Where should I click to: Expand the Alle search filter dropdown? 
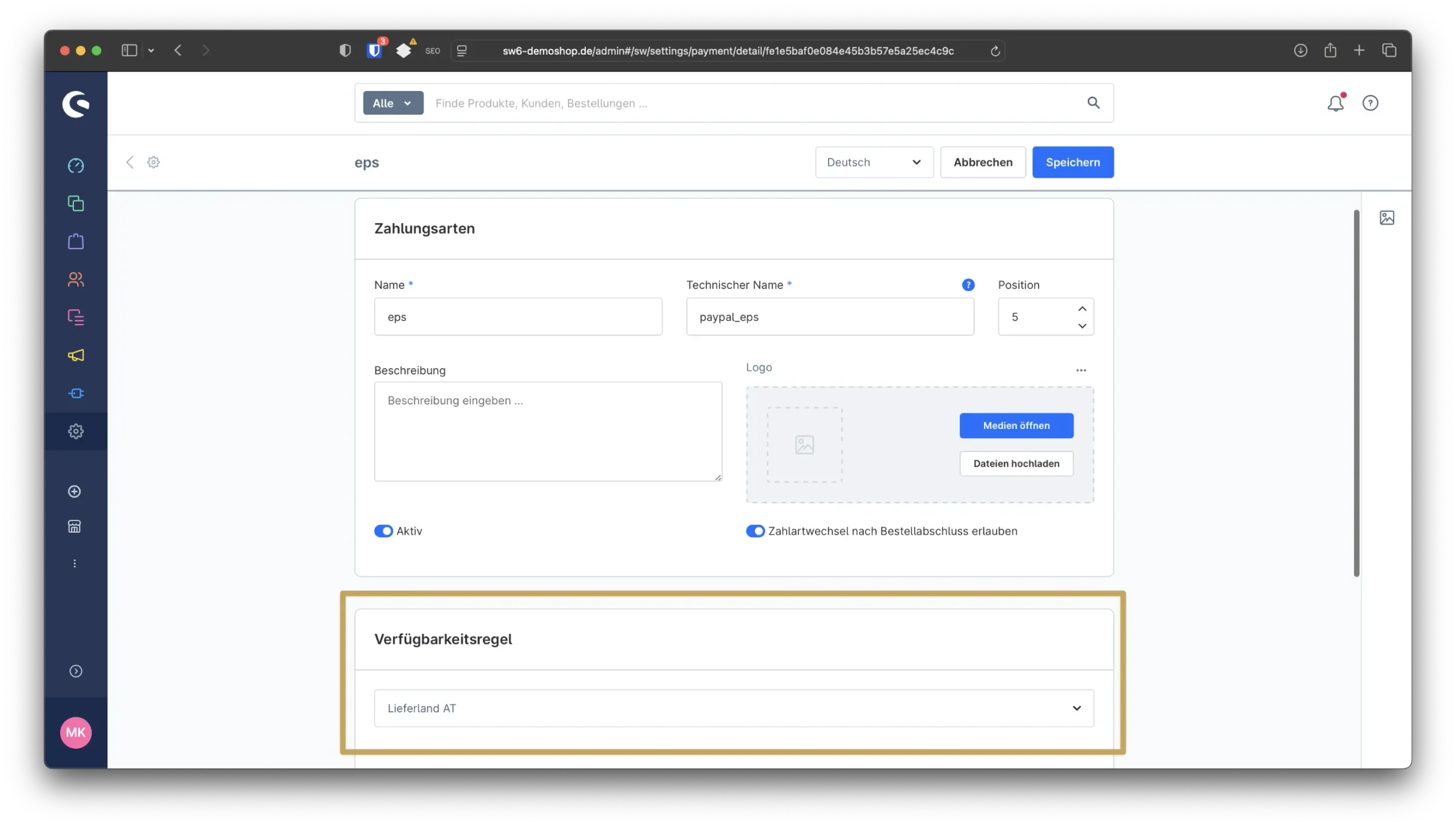click(x=393, y=103)
